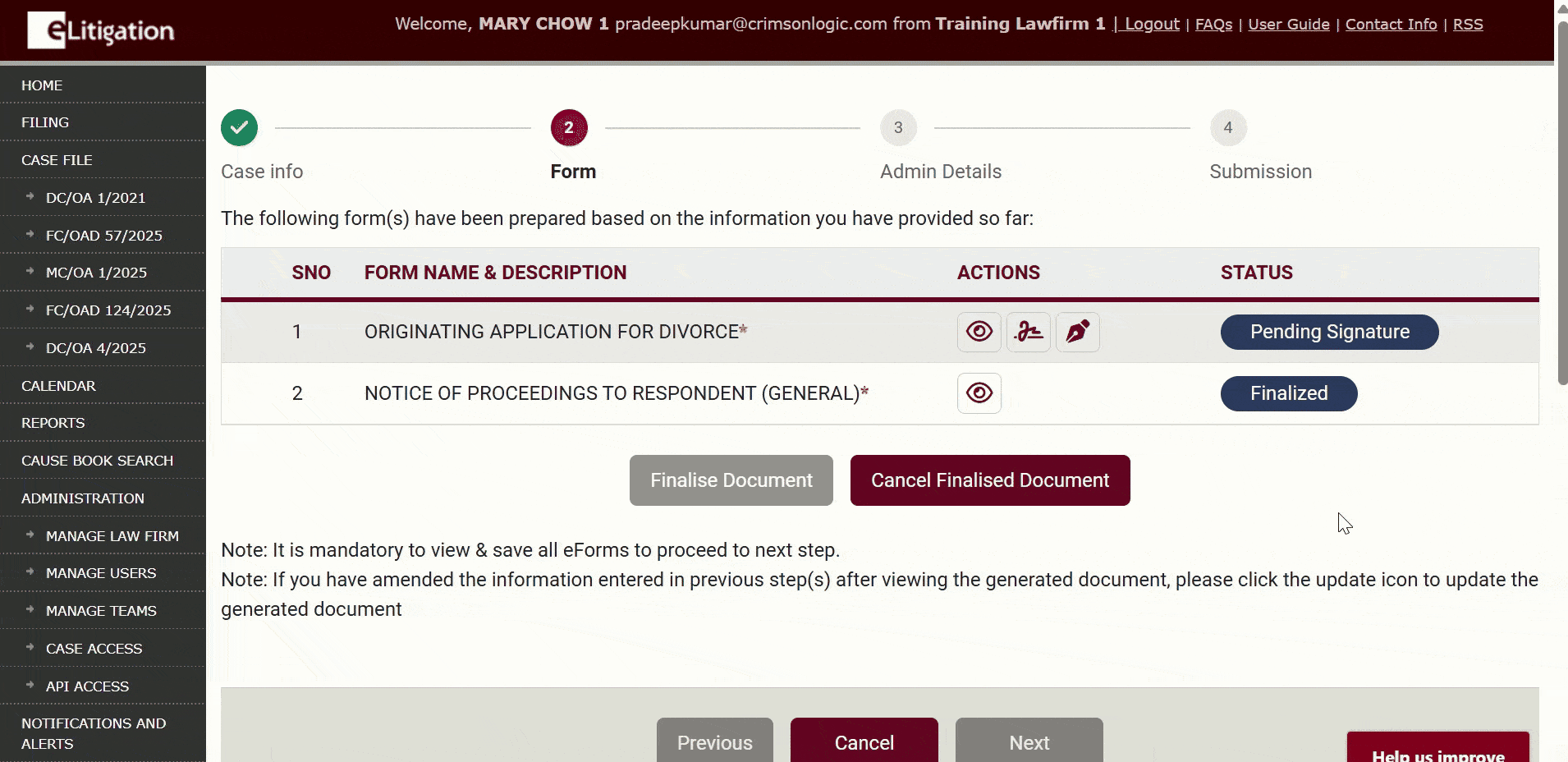View the Notice of Proceedings to Respondent form

pyautogui.click(x=979, y=393)
